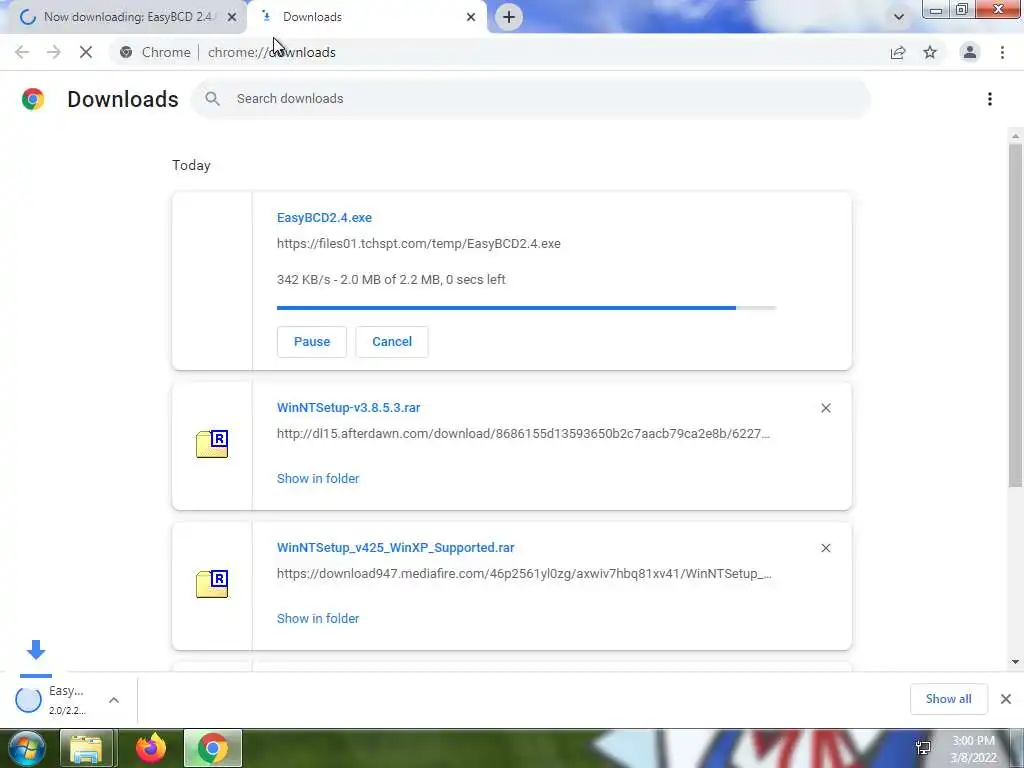This screenshot has width=1024, height=768.
Task: Click the scrollbar up arrow
Action: pyautogui.click(x=1015, y=136)
